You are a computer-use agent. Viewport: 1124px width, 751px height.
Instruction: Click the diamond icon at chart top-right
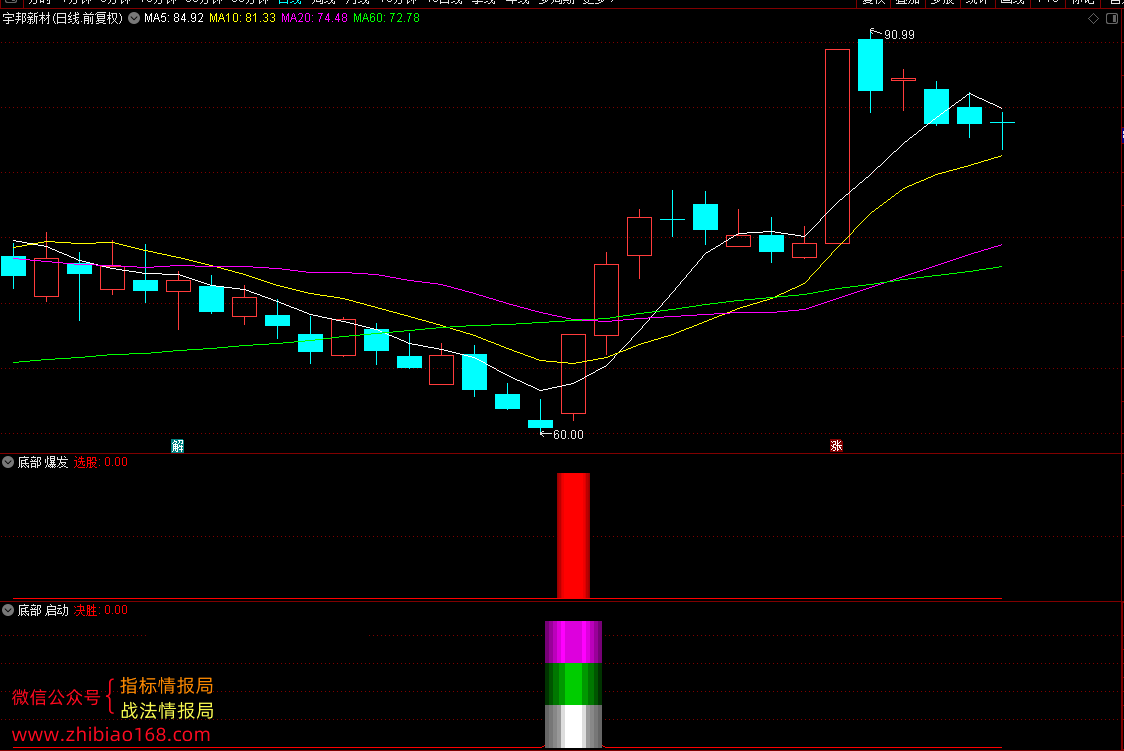tap(1093, 19)
